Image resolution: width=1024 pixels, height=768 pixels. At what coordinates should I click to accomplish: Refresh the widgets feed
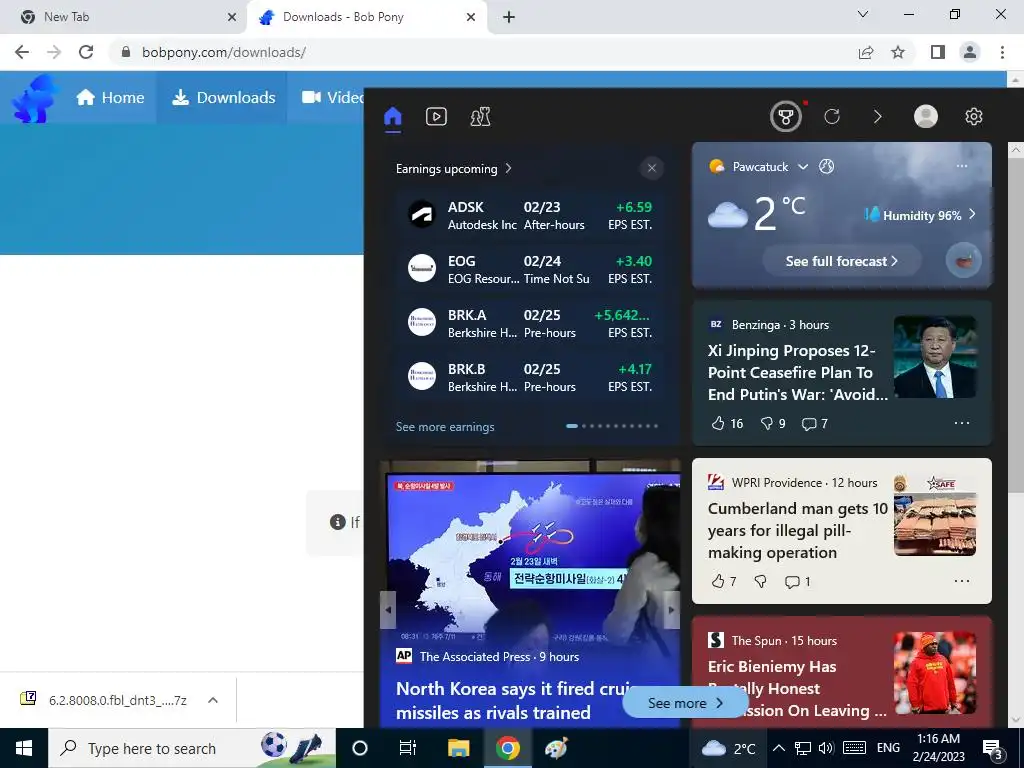(831, 117)
